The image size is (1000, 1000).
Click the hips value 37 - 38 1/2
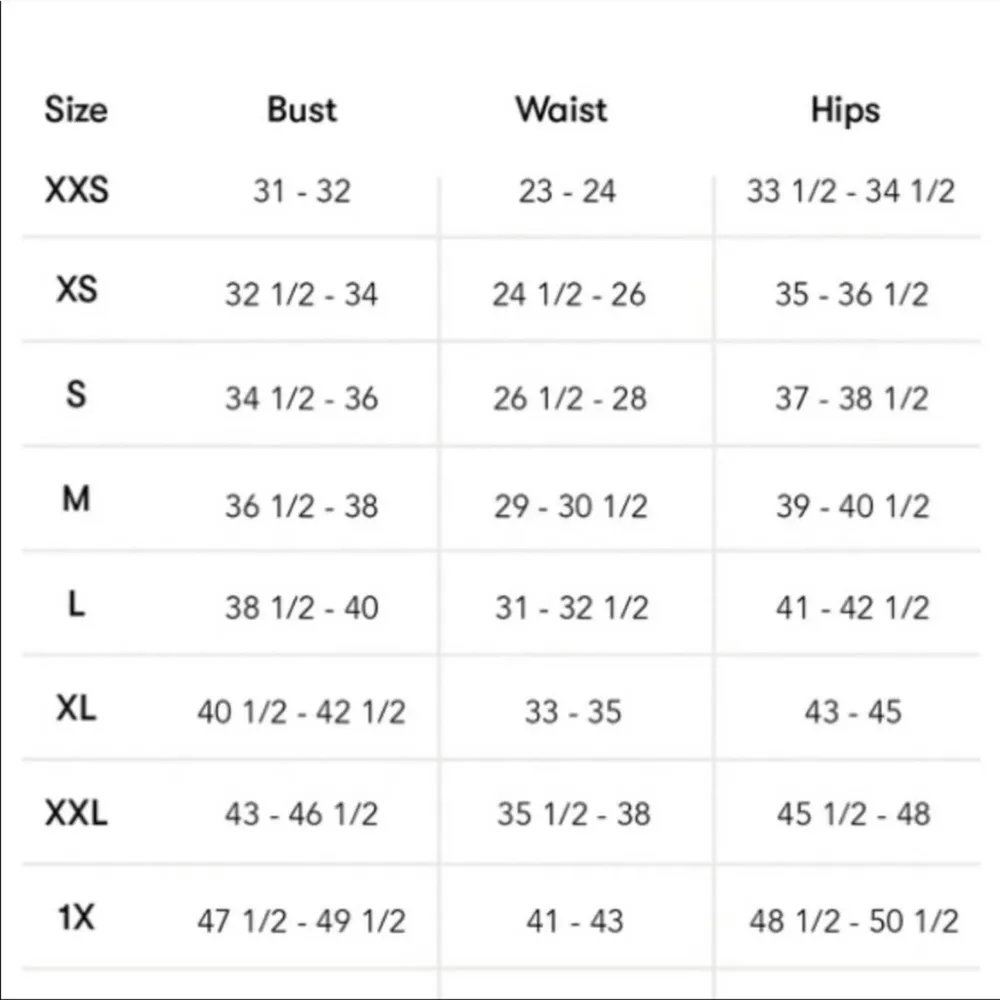click(x=851, y=399)
